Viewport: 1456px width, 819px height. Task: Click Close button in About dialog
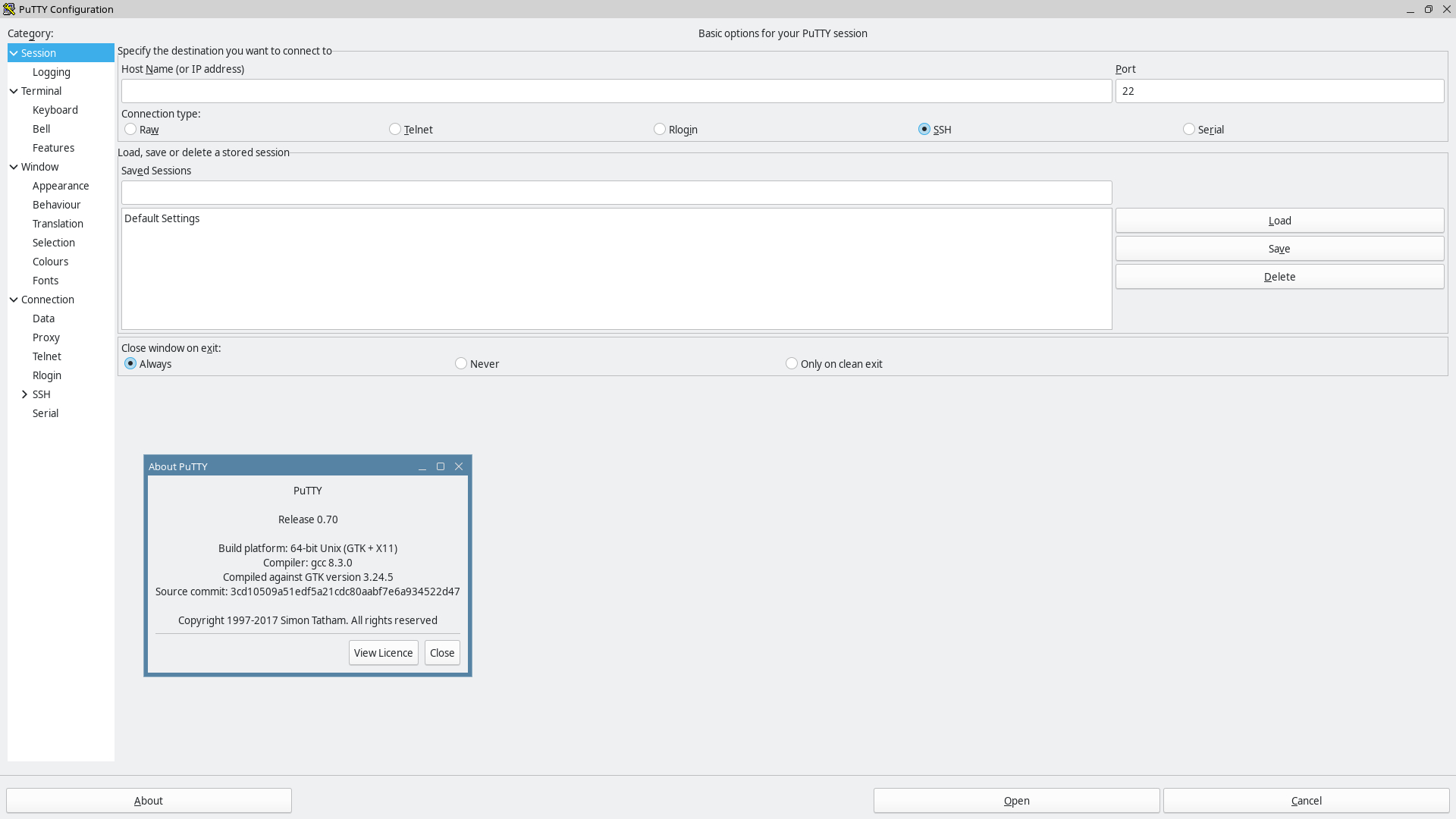(442, 653)
